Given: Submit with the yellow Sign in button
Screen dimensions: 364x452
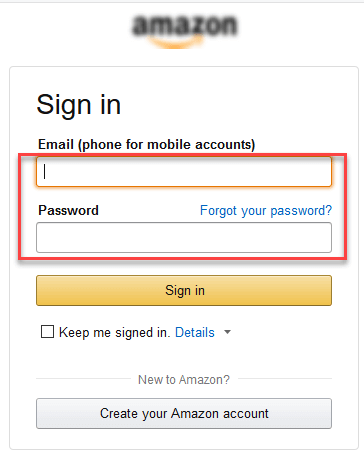Looking at the screenshot, I should click(x=184, y=290).
